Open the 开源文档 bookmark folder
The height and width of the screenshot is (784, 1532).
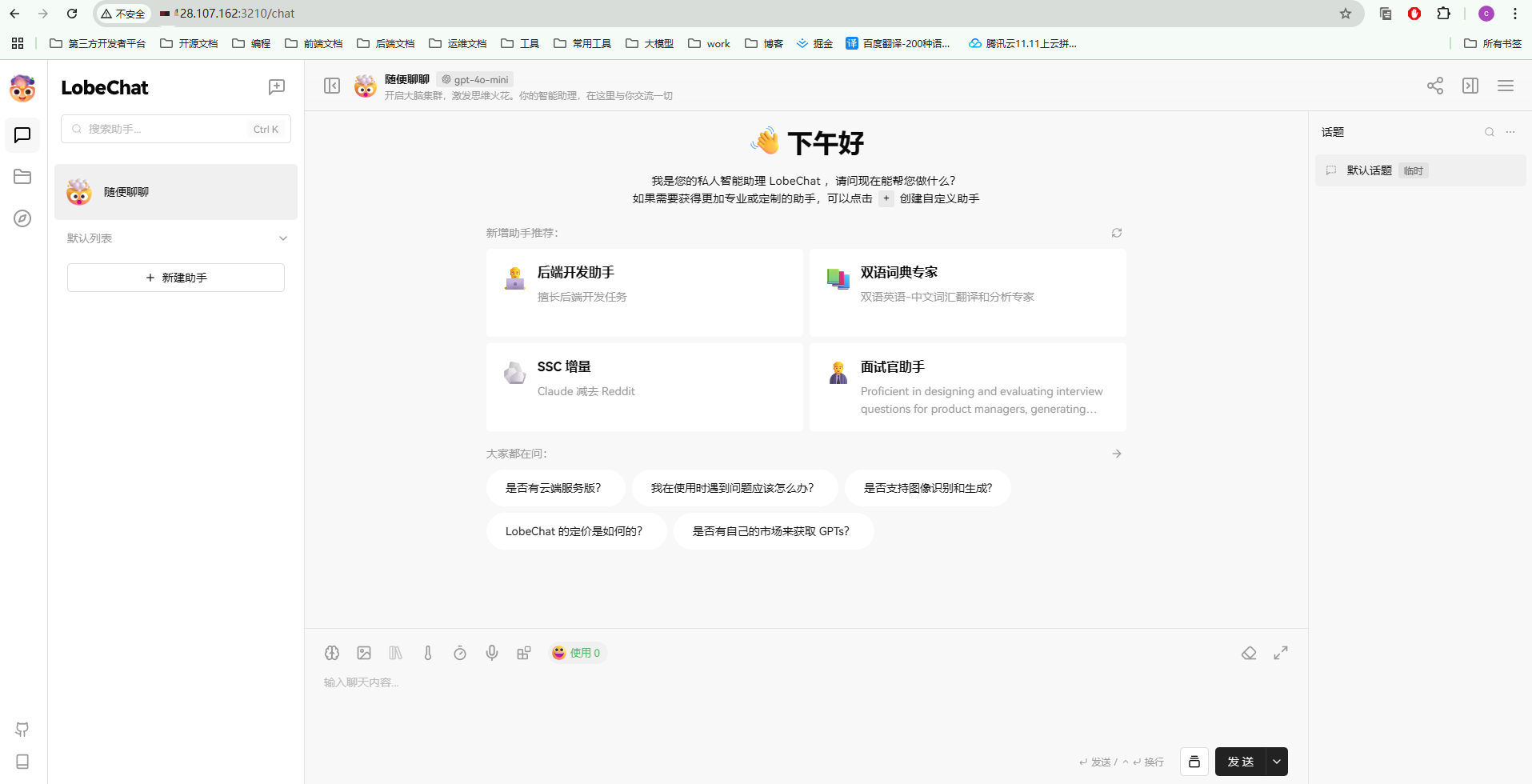click(189, 43)
